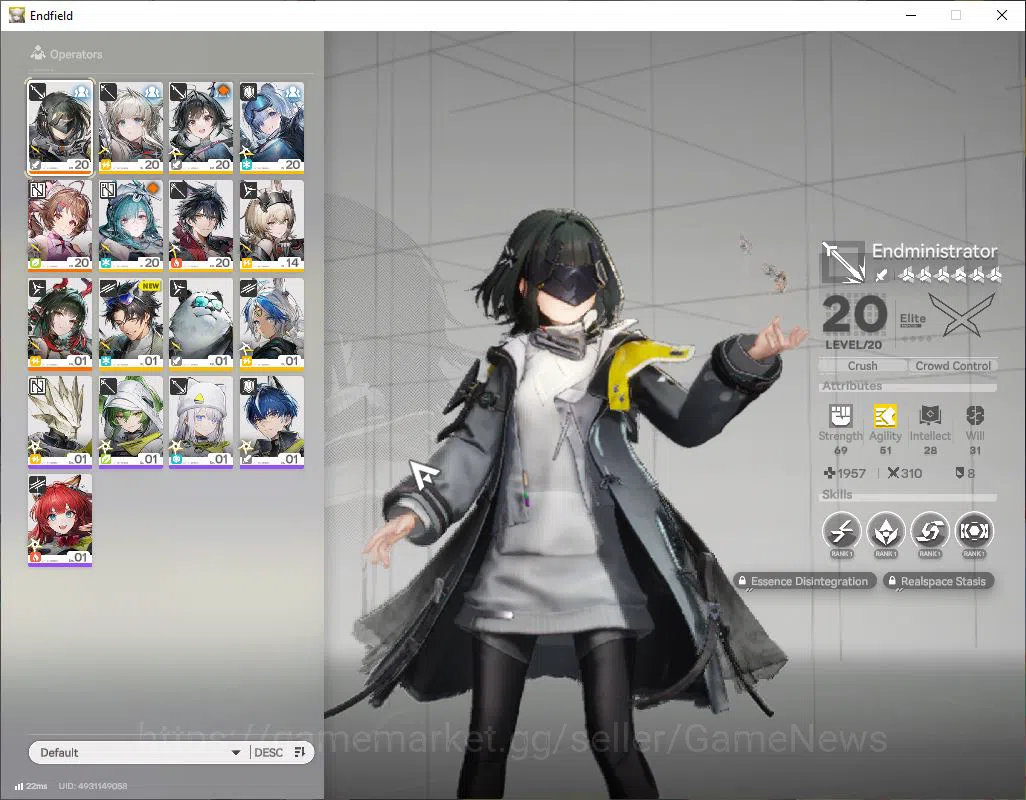Screen dimensions: 1026x800
Task: Select the black-haired girl card with orange badge
Action: (201, 128)
